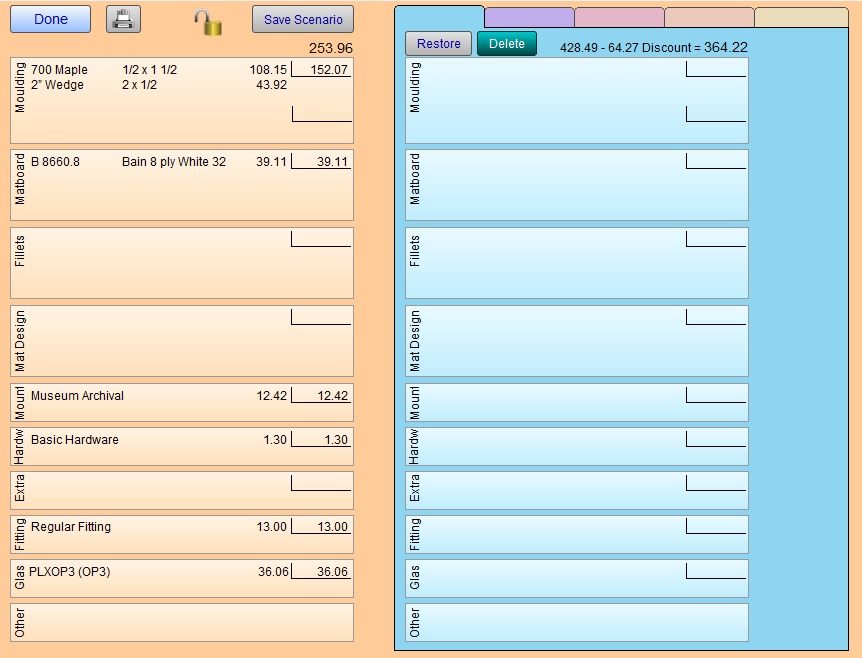Switch to the pink scenario tab
Screen dimensions: 862x658
(620, 18)
